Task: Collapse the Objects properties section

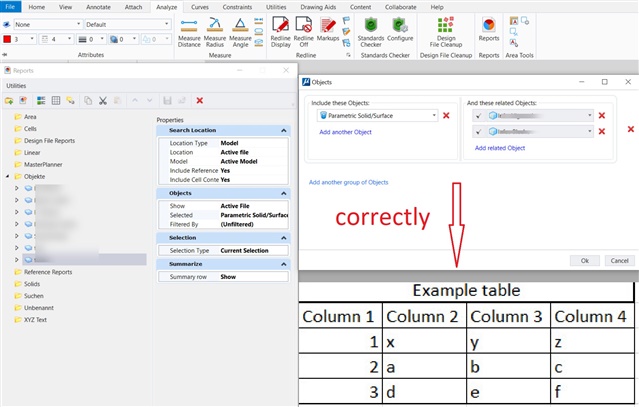Action: pos(284,193)
